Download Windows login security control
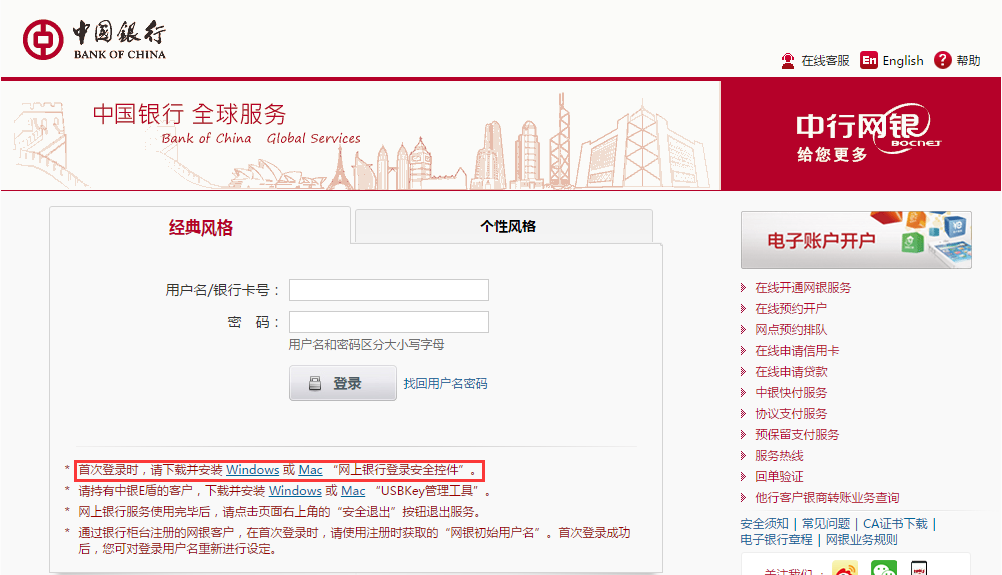This screenshot has height=575, width=1002. click(252, 469)
